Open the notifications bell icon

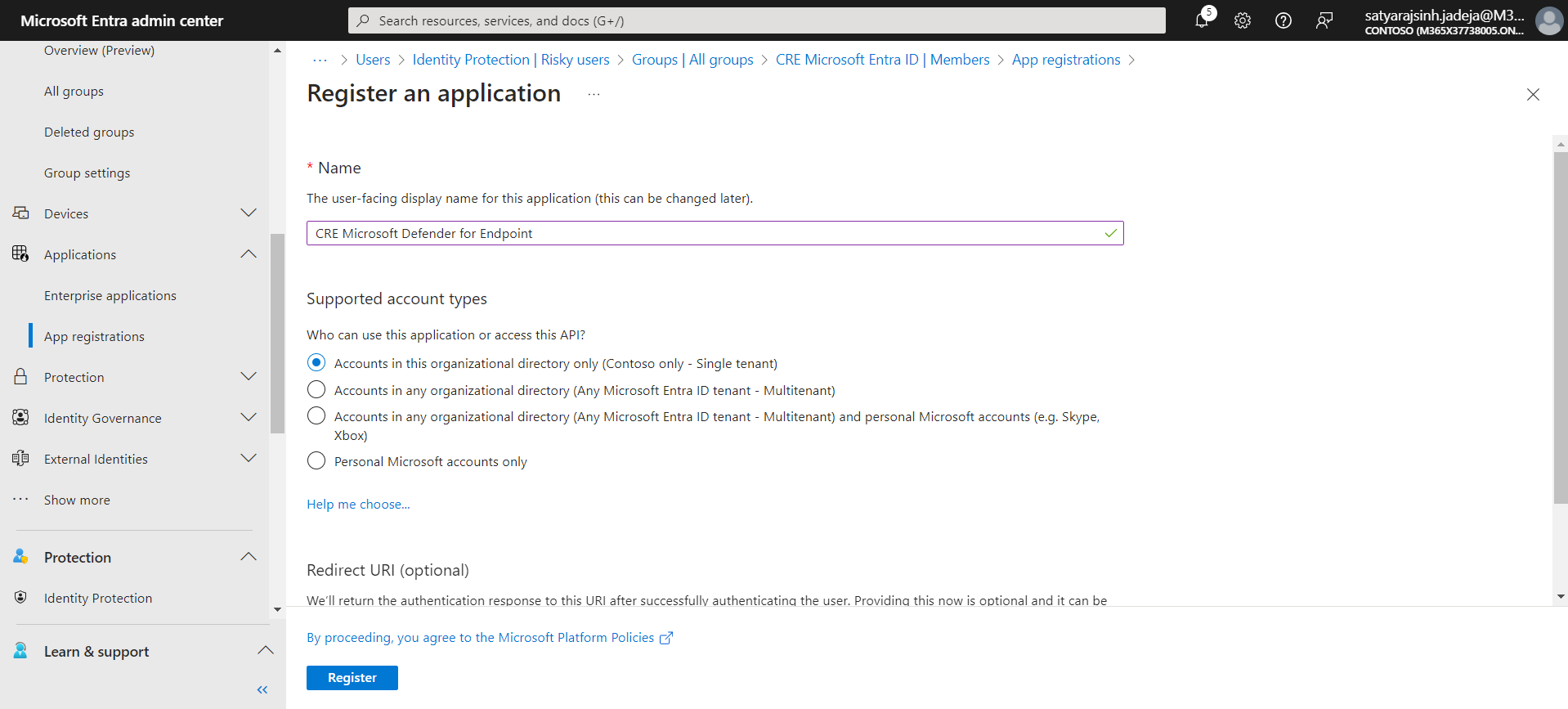pyautogui.click(x=1202, y=20)
